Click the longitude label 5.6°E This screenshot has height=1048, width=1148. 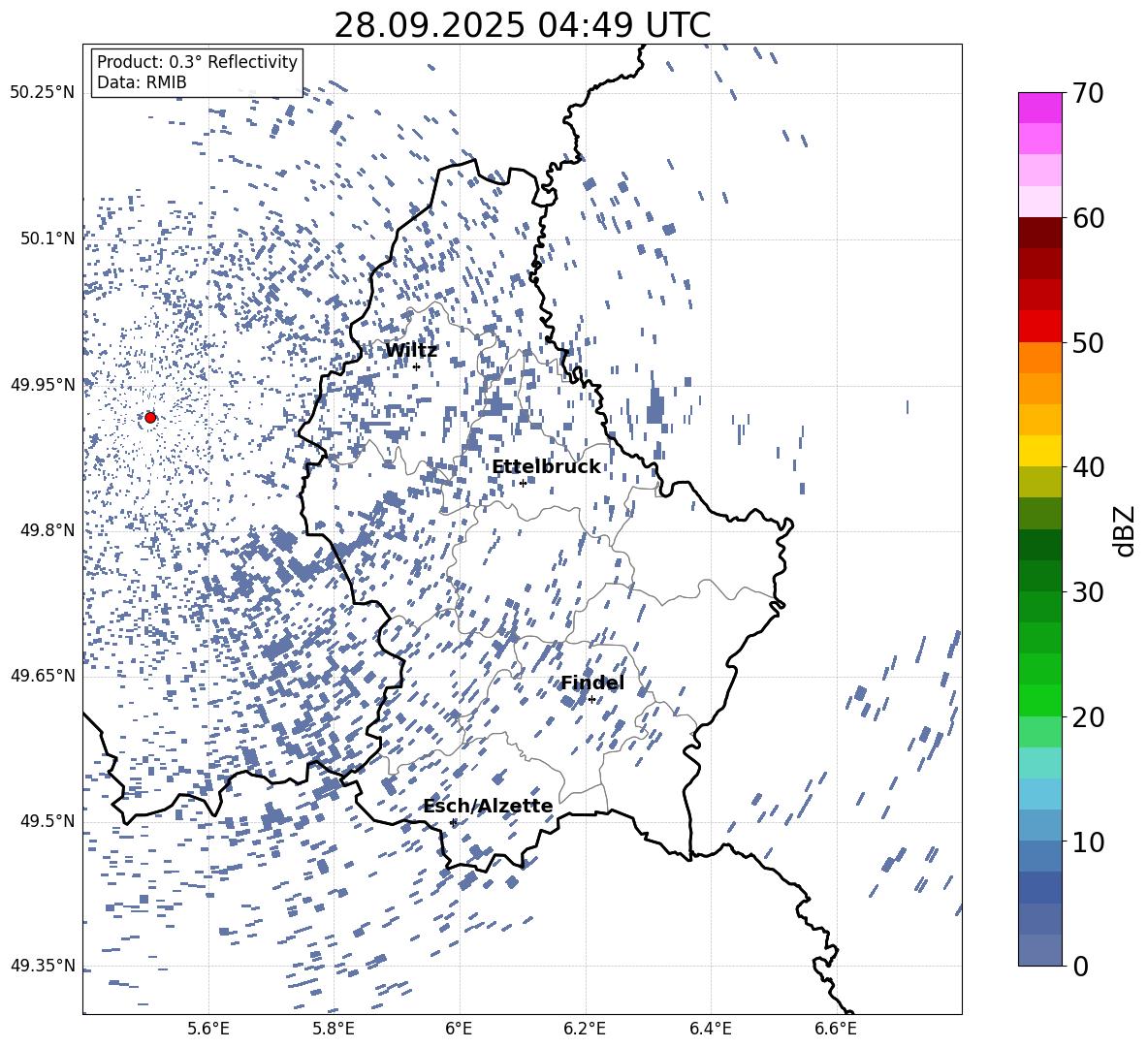coord(208,1029)
